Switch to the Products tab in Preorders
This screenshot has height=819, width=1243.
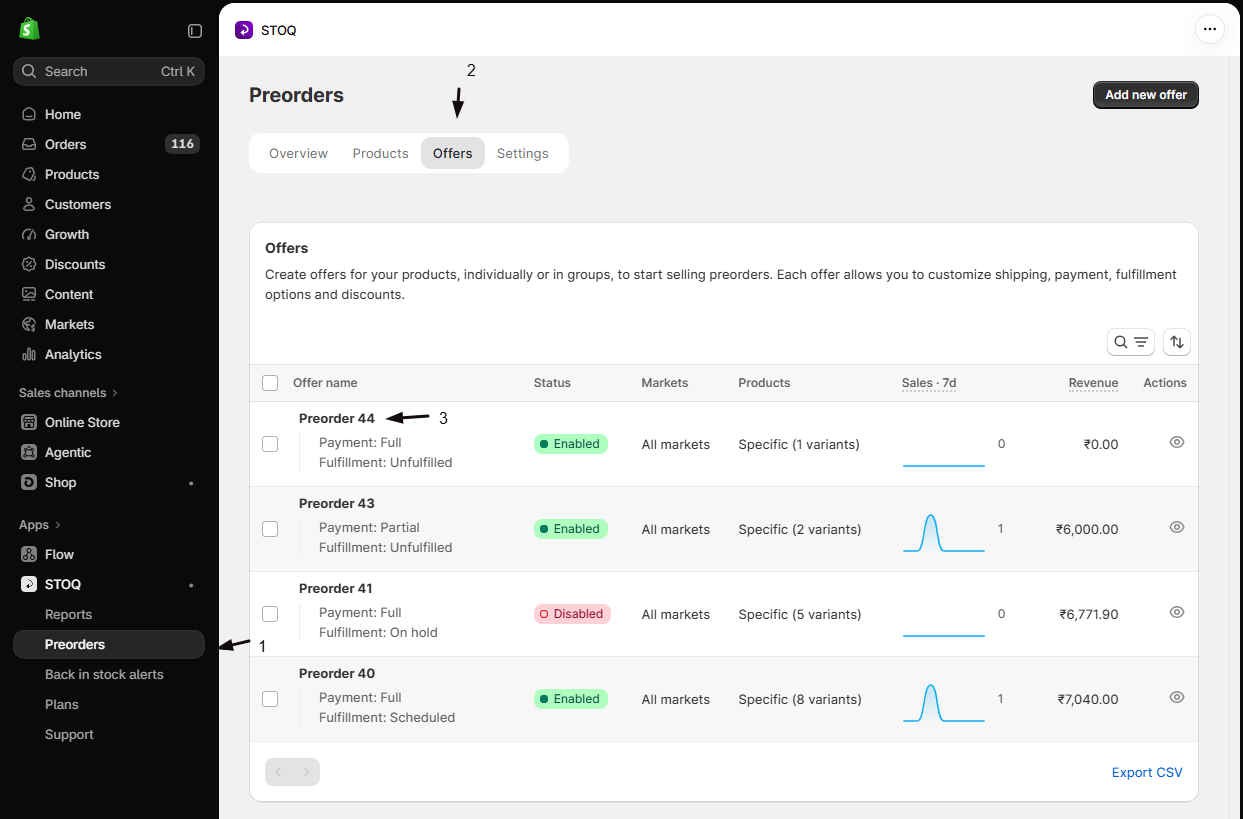(x=380, y=153)
